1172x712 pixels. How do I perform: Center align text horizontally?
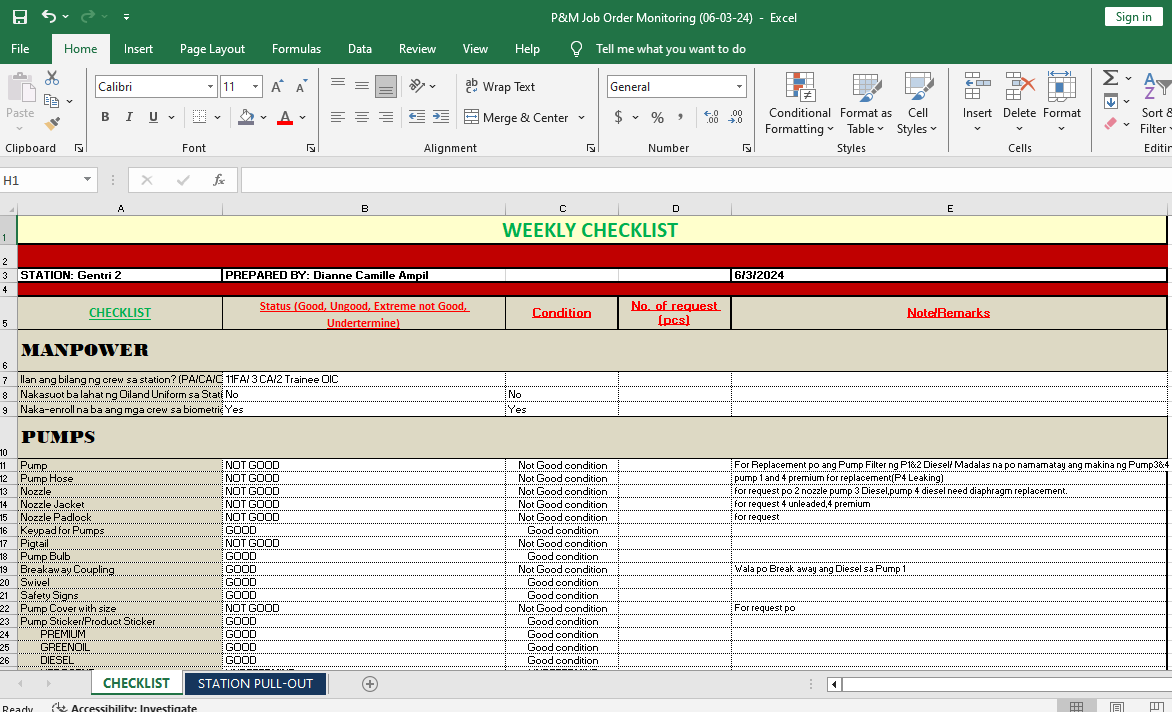(361, 117)
